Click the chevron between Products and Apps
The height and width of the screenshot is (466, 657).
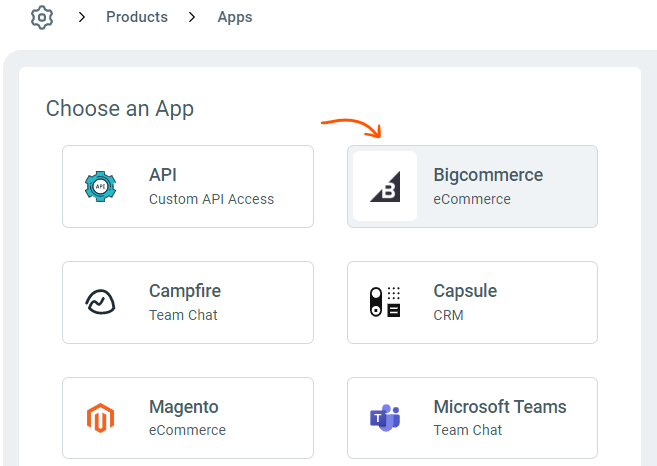[x=192, y=18]
